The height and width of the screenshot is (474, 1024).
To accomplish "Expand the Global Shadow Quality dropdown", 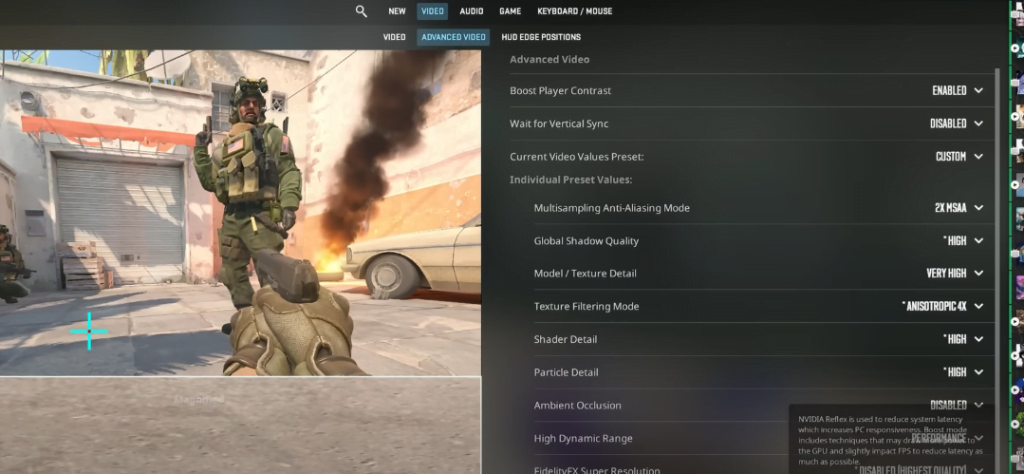I will (x=963, y=241).
